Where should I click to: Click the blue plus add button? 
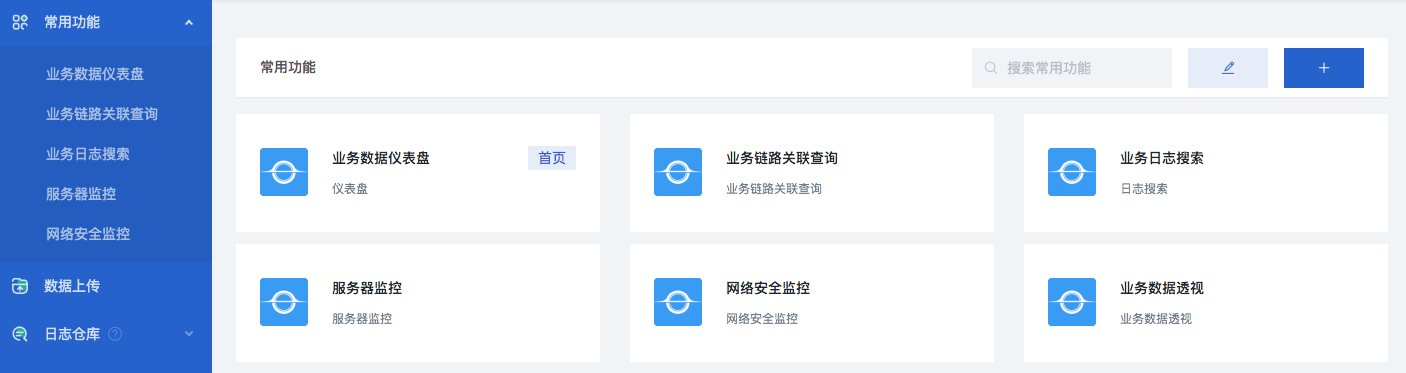(1324, 68)
